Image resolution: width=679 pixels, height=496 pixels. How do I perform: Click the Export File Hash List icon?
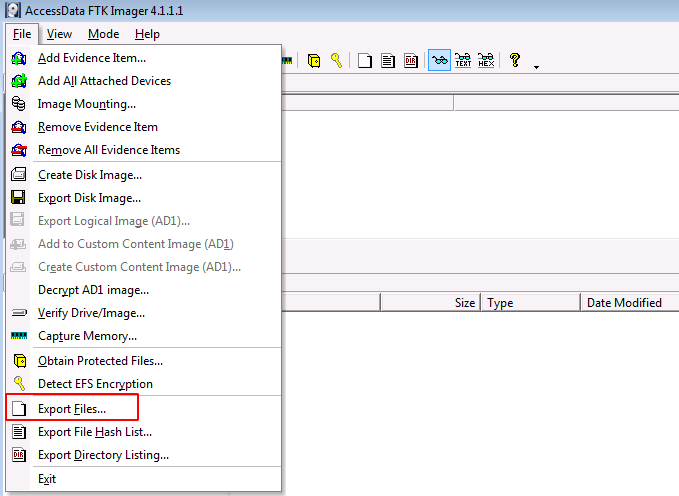(19, 432)
